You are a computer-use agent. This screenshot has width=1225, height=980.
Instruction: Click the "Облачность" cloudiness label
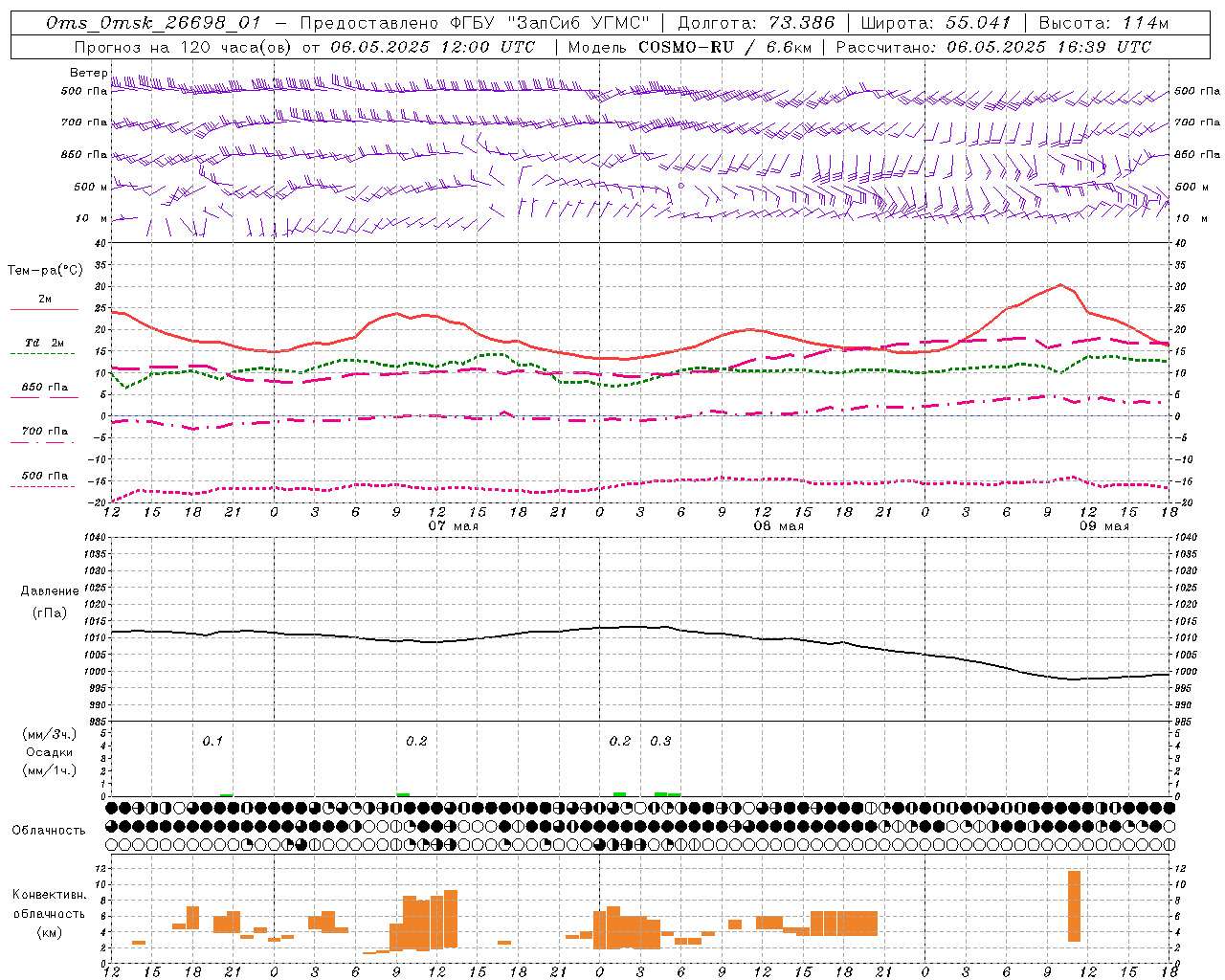48,831
